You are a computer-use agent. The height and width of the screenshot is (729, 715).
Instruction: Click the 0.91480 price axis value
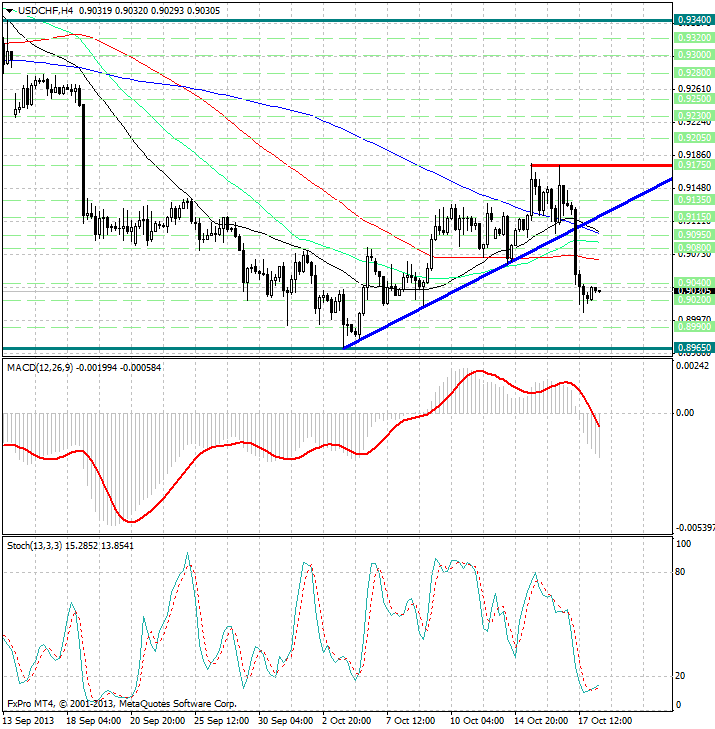pyautogui.click(x=695, y=187)
